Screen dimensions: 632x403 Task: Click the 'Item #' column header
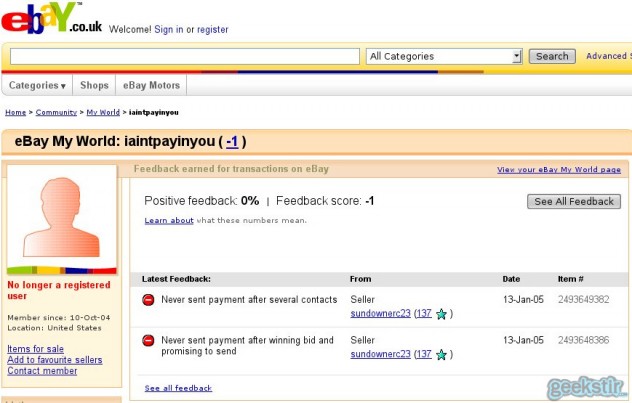(x=570, y=279)
